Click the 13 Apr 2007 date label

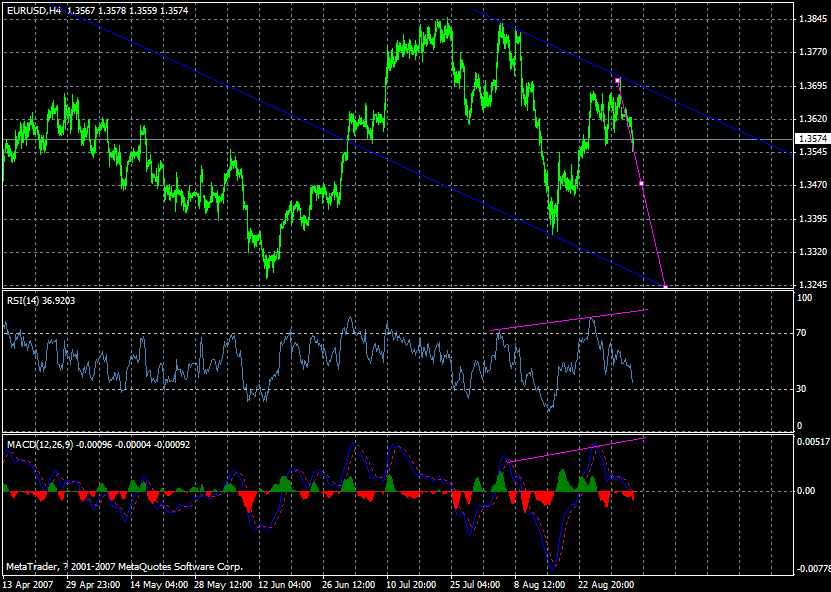[x=29, y=584]
